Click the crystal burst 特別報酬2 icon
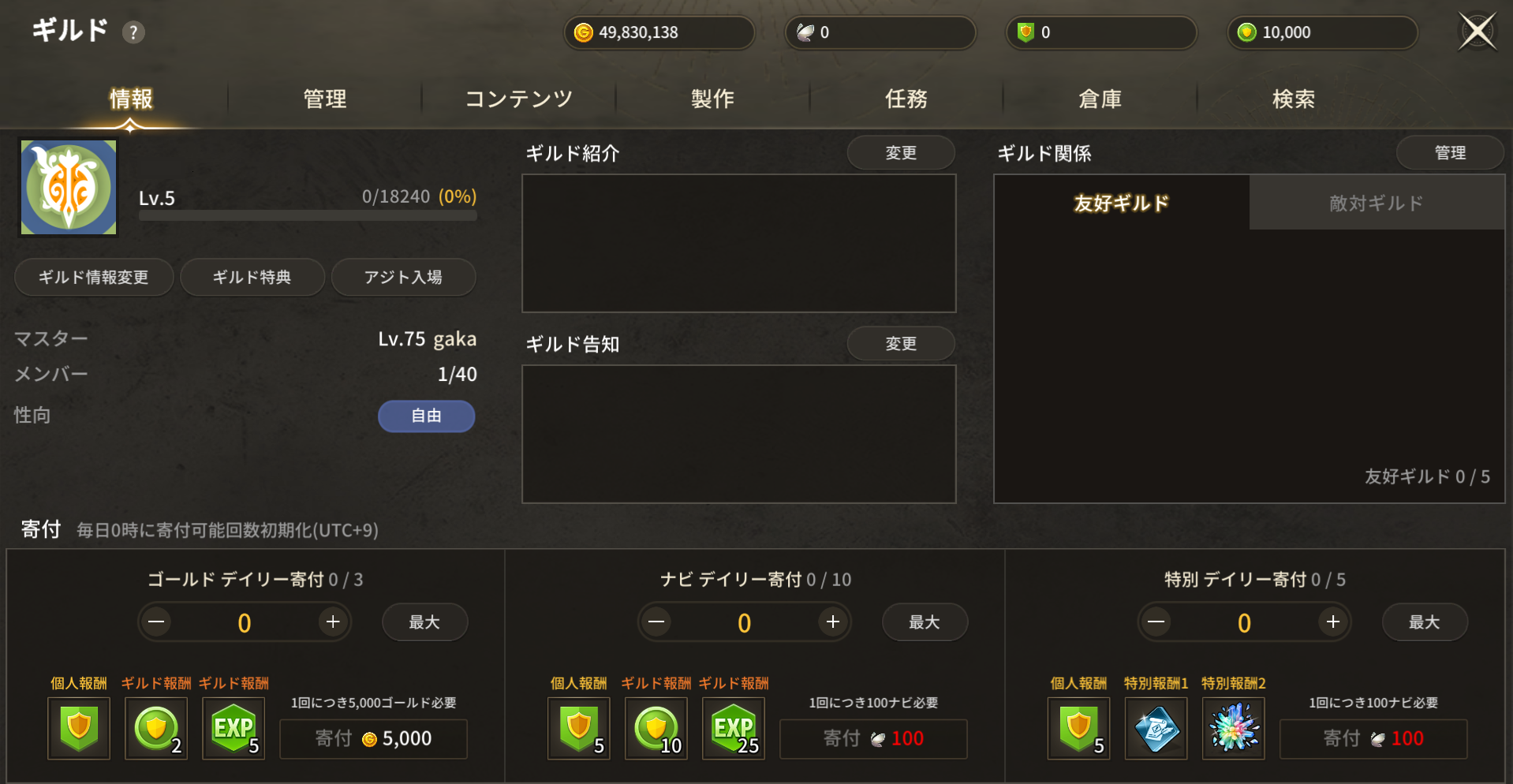The image size is (1513, 784). [1234, 728]
